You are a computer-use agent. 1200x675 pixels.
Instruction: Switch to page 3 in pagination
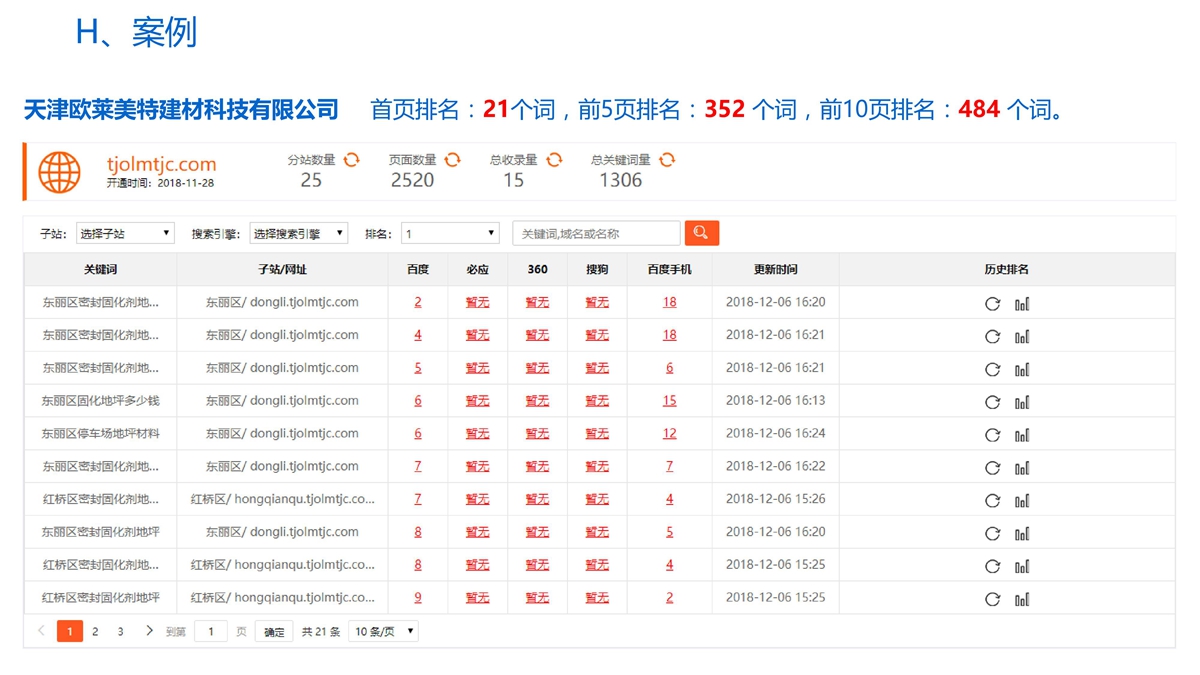coord(120,632)
